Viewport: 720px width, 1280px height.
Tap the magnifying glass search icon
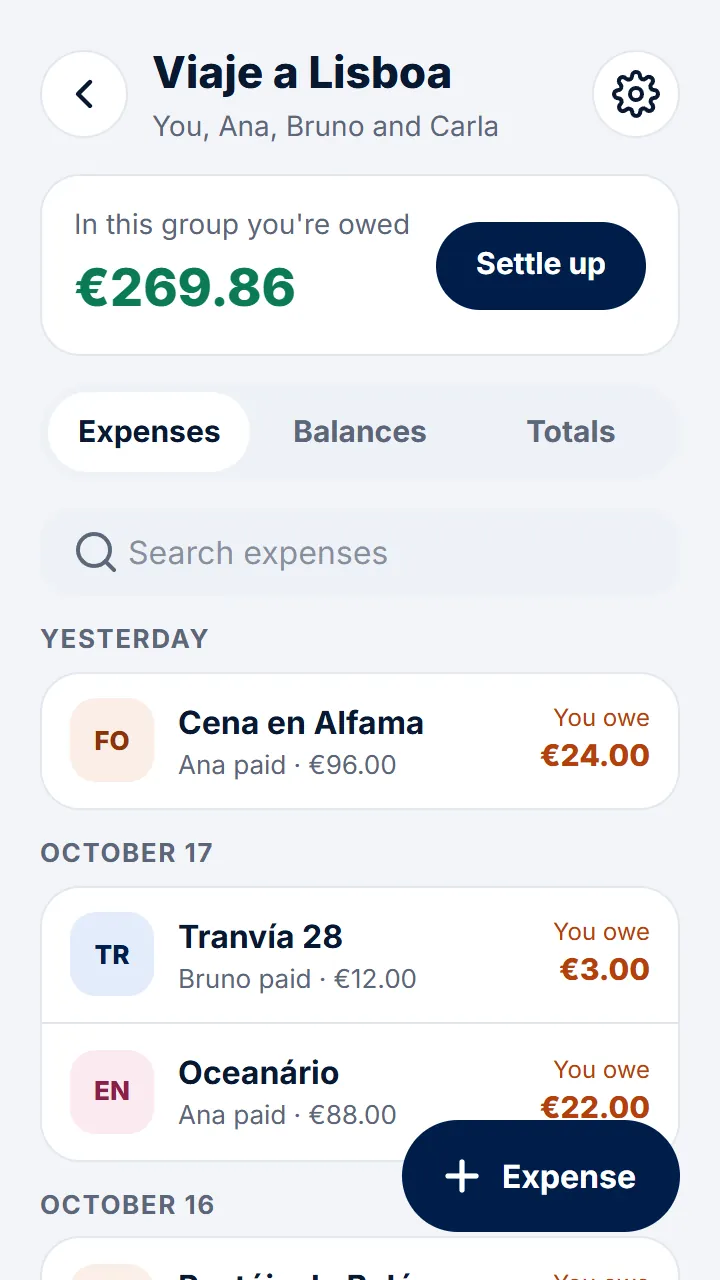96,552
